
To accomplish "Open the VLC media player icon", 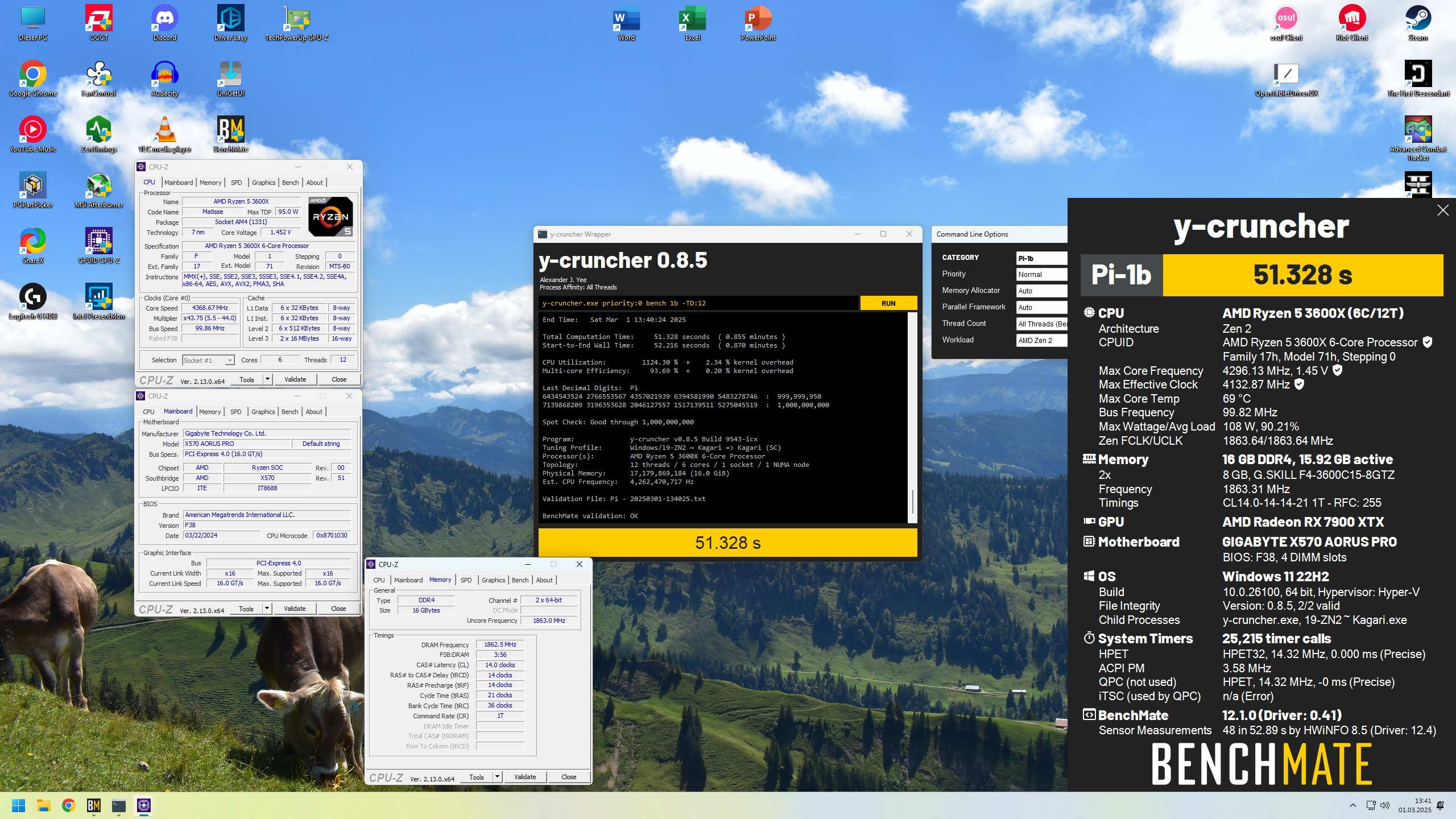I will [x=165, y=134].
